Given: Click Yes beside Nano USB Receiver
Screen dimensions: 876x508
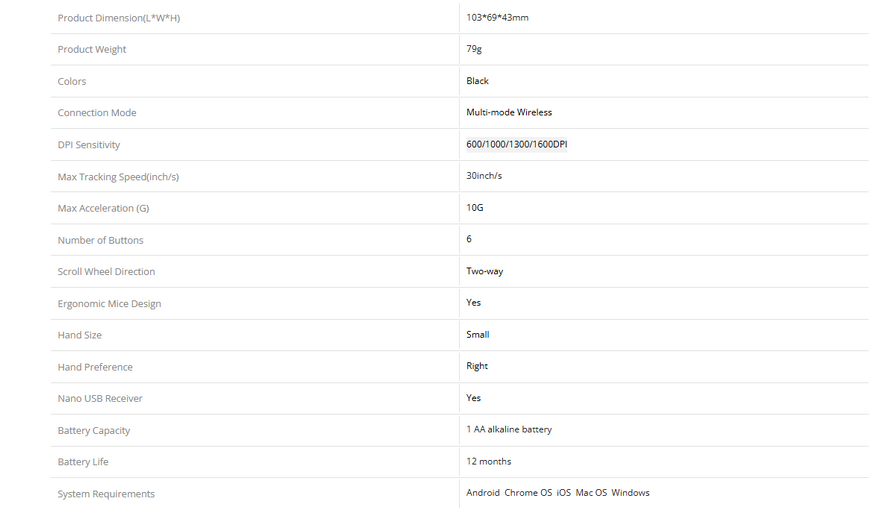Looking at the screenshot, I should click(x=473, y=398).
